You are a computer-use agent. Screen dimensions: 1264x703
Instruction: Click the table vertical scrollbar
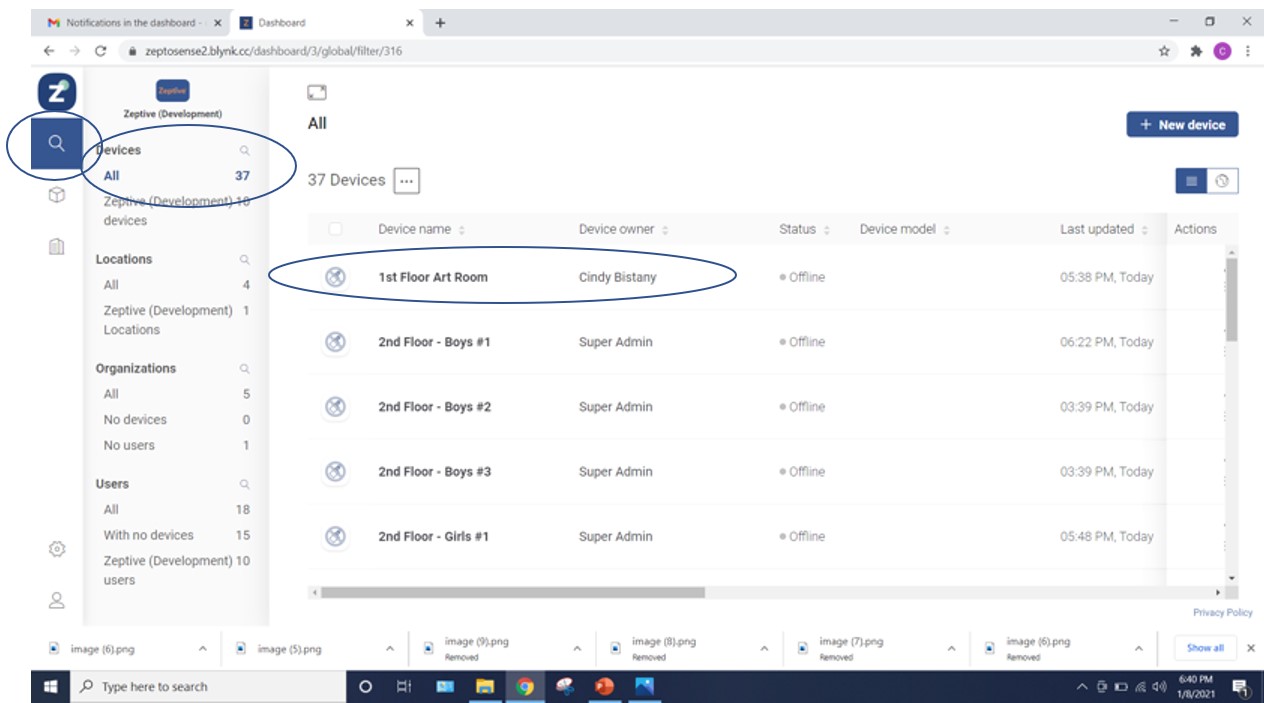click(1231, 300)
